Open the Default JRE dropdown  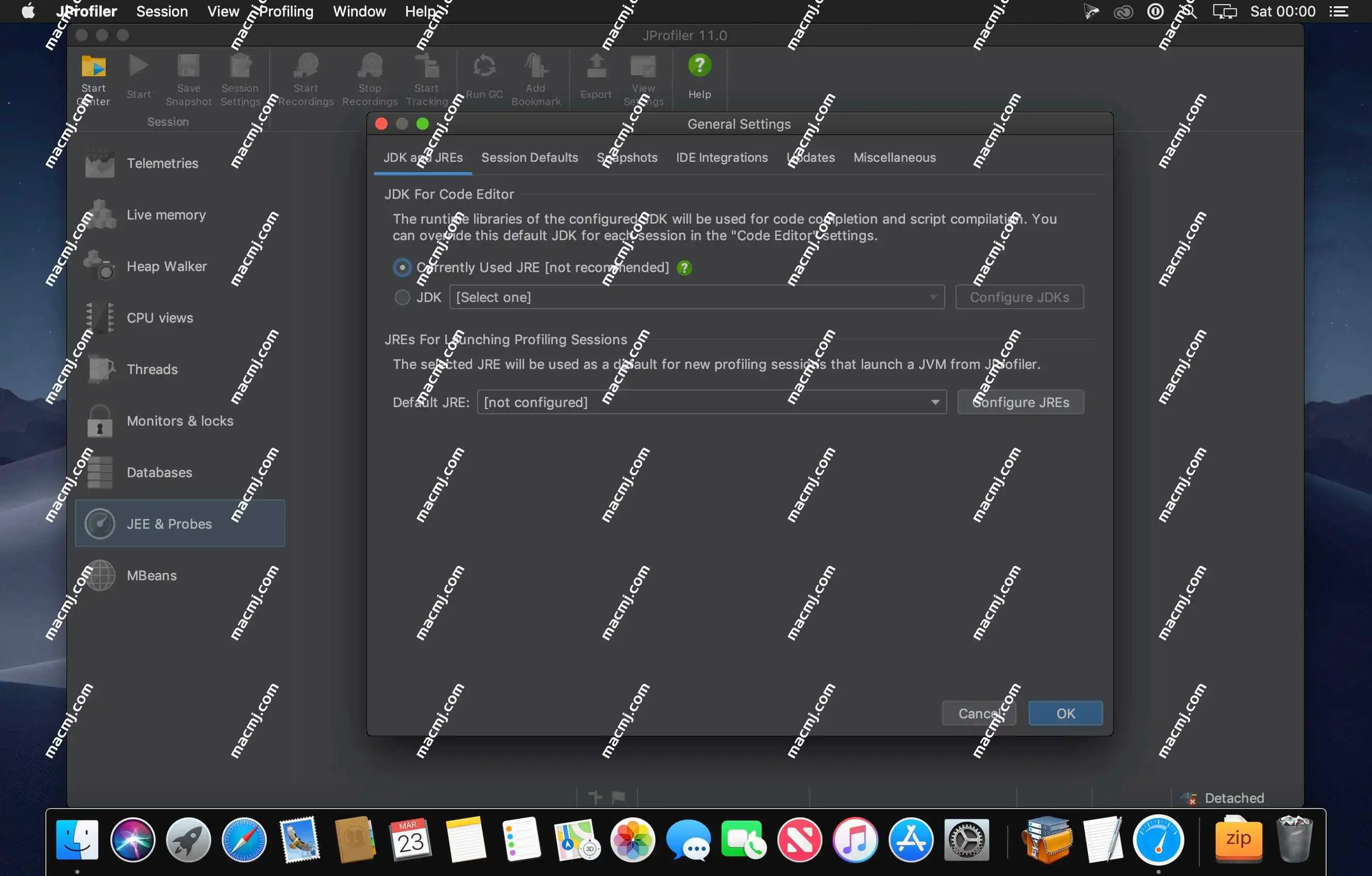(712, 402)
